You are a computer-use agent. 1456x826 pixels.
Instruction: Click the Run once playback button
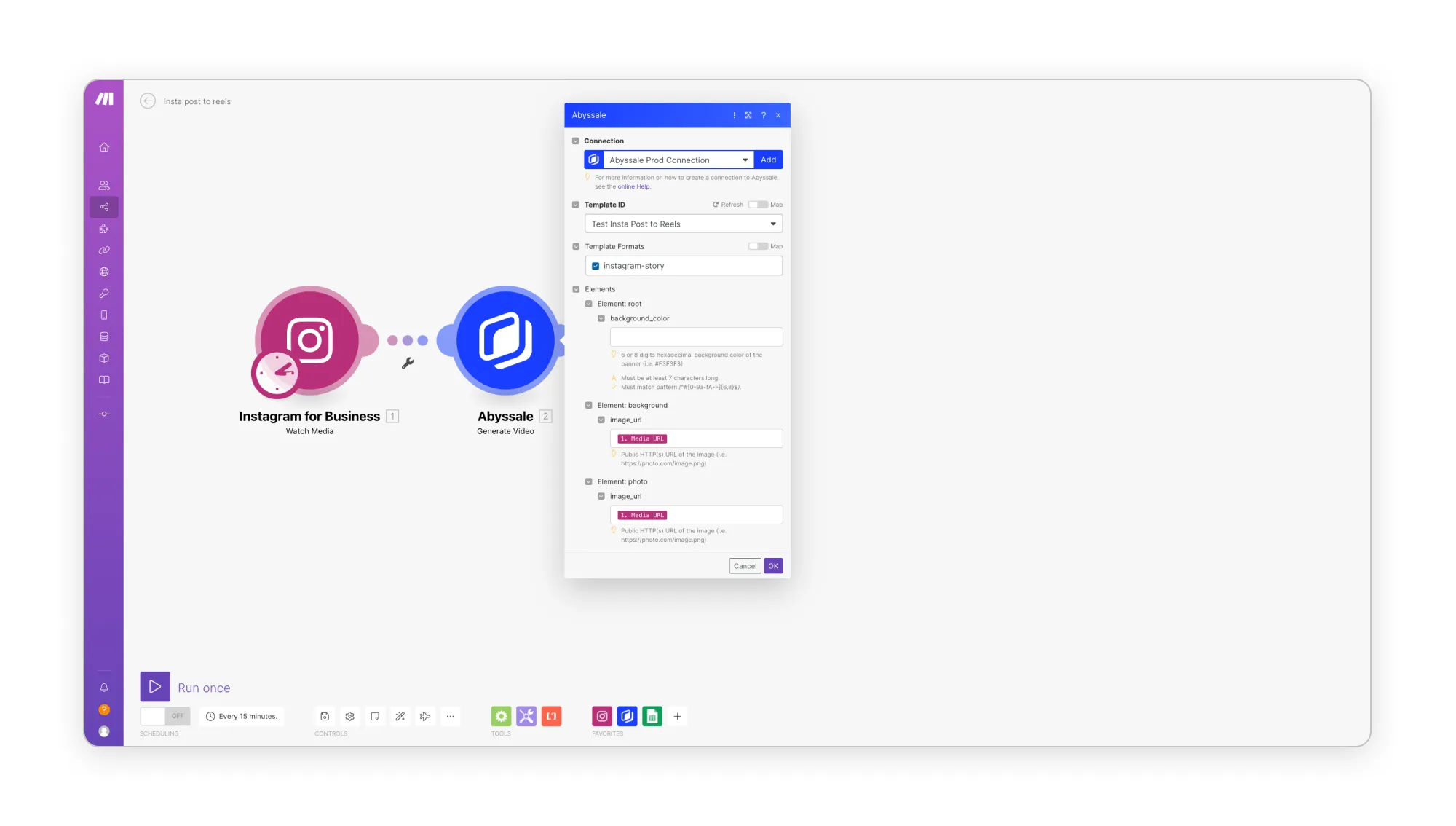pos(154,687)
